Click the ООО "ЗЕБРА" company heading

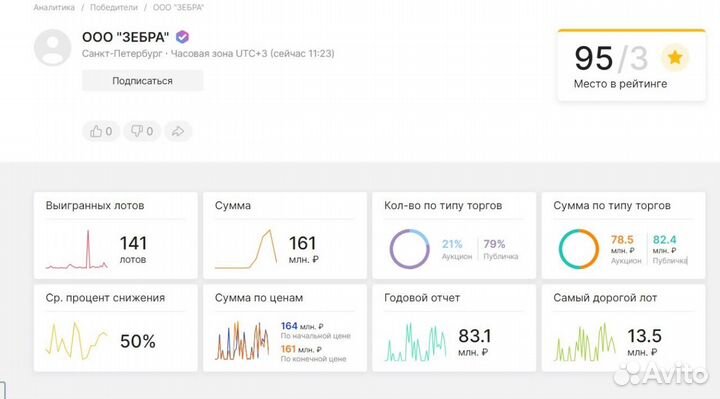click(x=125, y=37)
